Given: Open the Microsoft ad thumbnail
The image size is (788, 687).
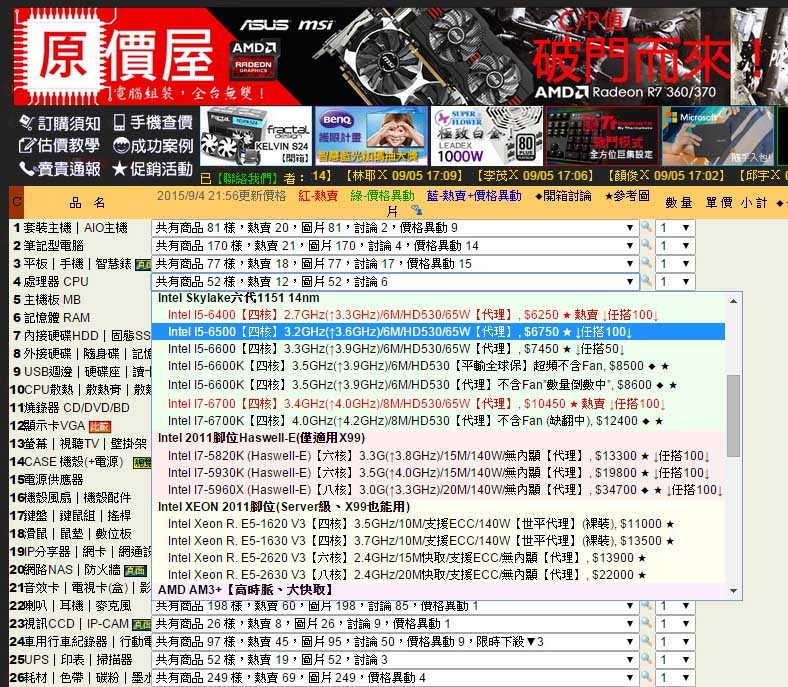Looking at the screenshot, I should click(x=718, y=136).
